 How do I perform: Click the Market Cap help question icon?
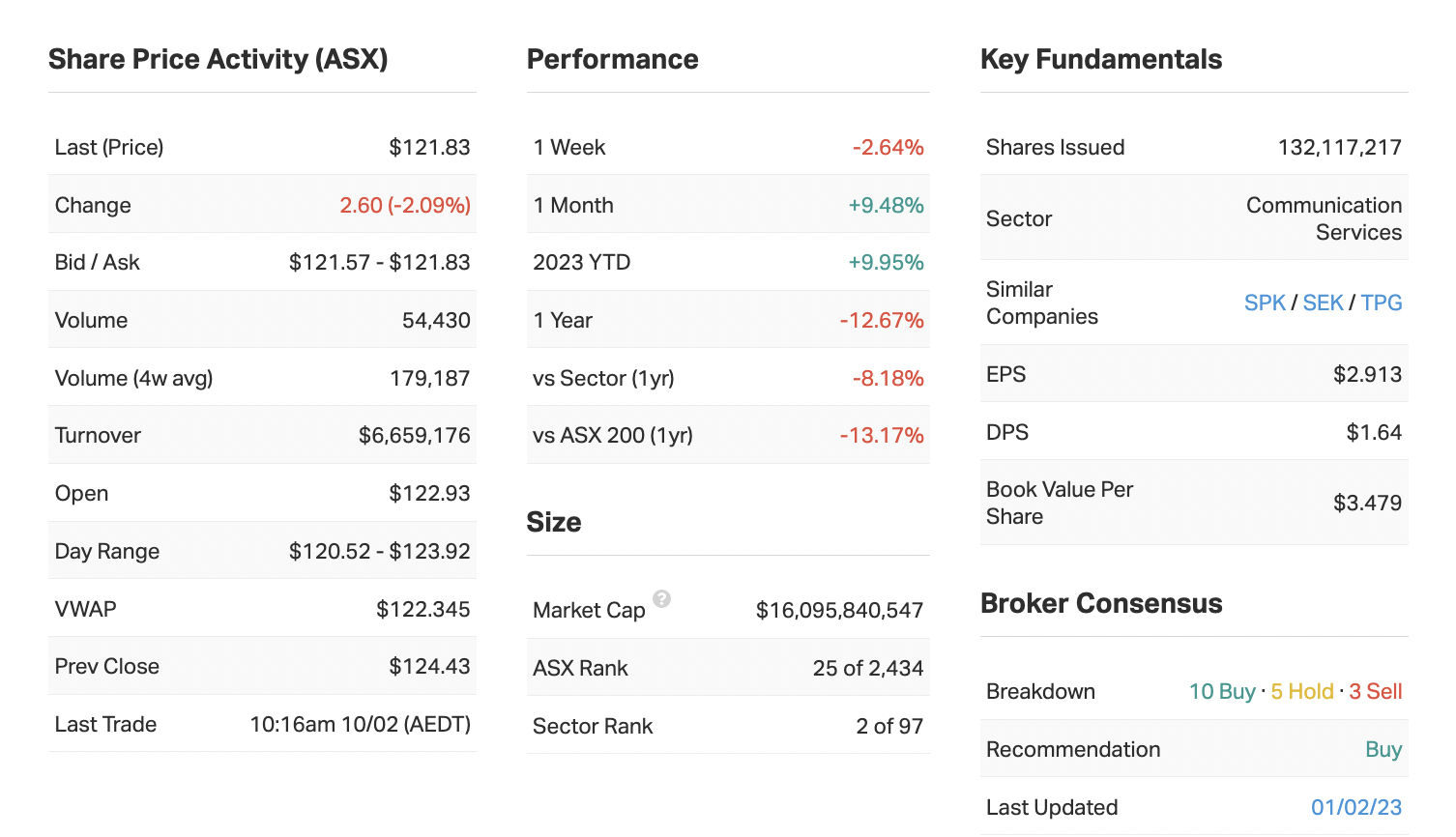pyautogui.click(x=661, y=598)
